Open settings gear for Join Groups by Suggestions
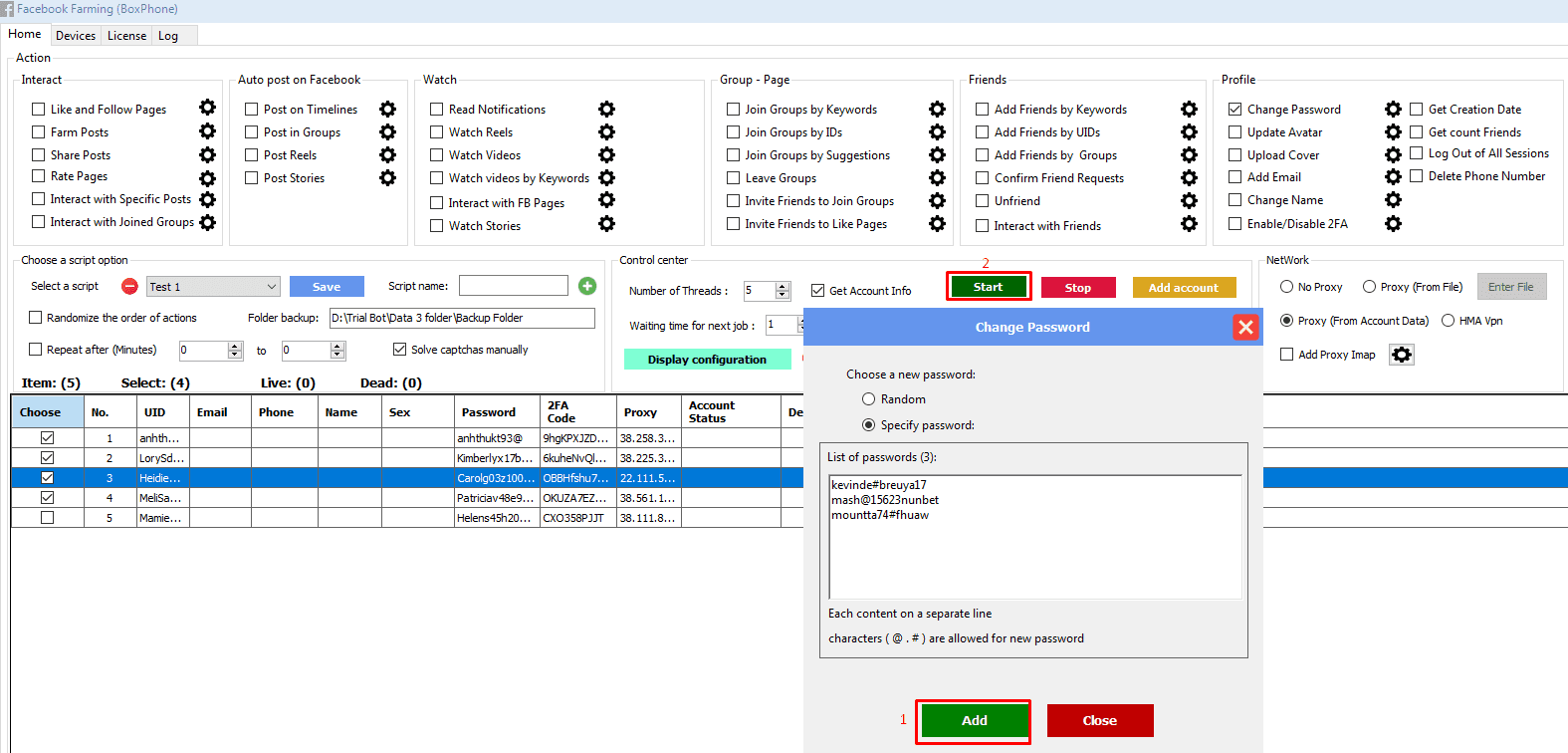This screenshot has height=753, width=1568. coord(937,154)
